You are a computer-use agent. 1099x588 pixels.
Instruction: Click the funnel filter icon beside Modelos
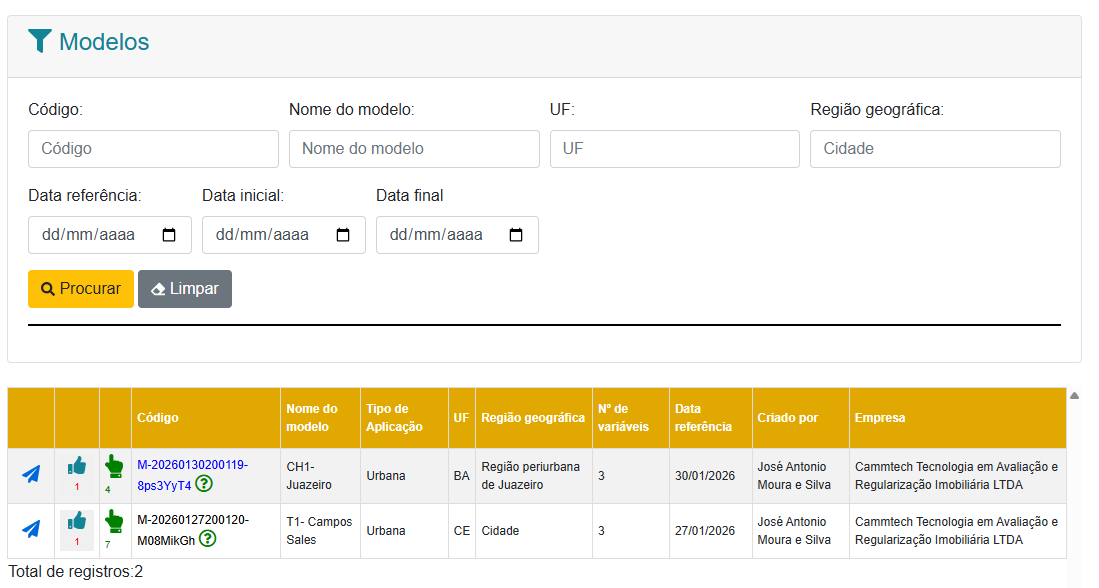(40, 41)
